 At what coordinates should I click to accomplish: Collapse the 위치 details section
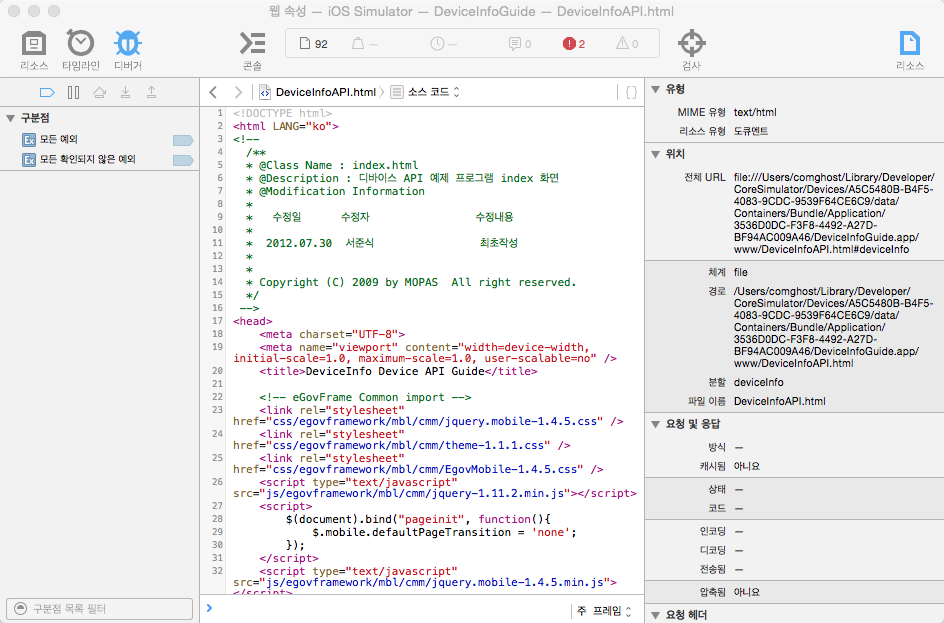[x=654, y=155]
